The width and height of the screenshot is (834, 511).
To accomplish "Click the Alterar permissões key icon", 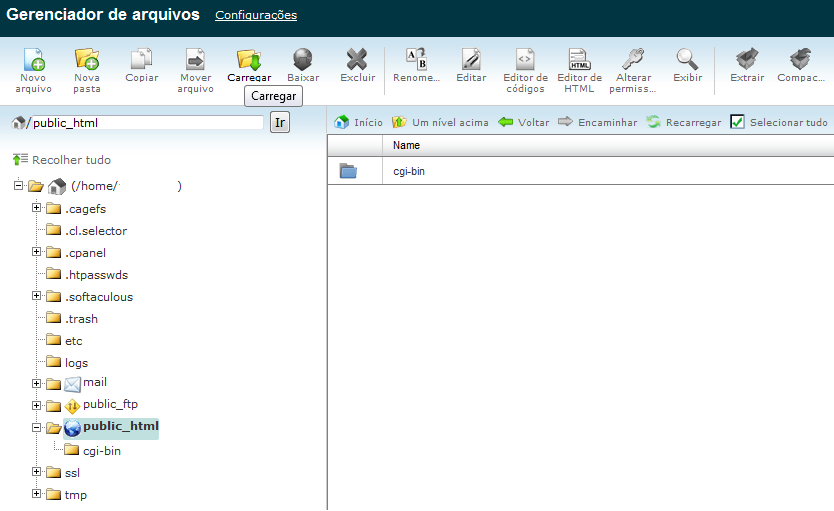I will (633, 60).
